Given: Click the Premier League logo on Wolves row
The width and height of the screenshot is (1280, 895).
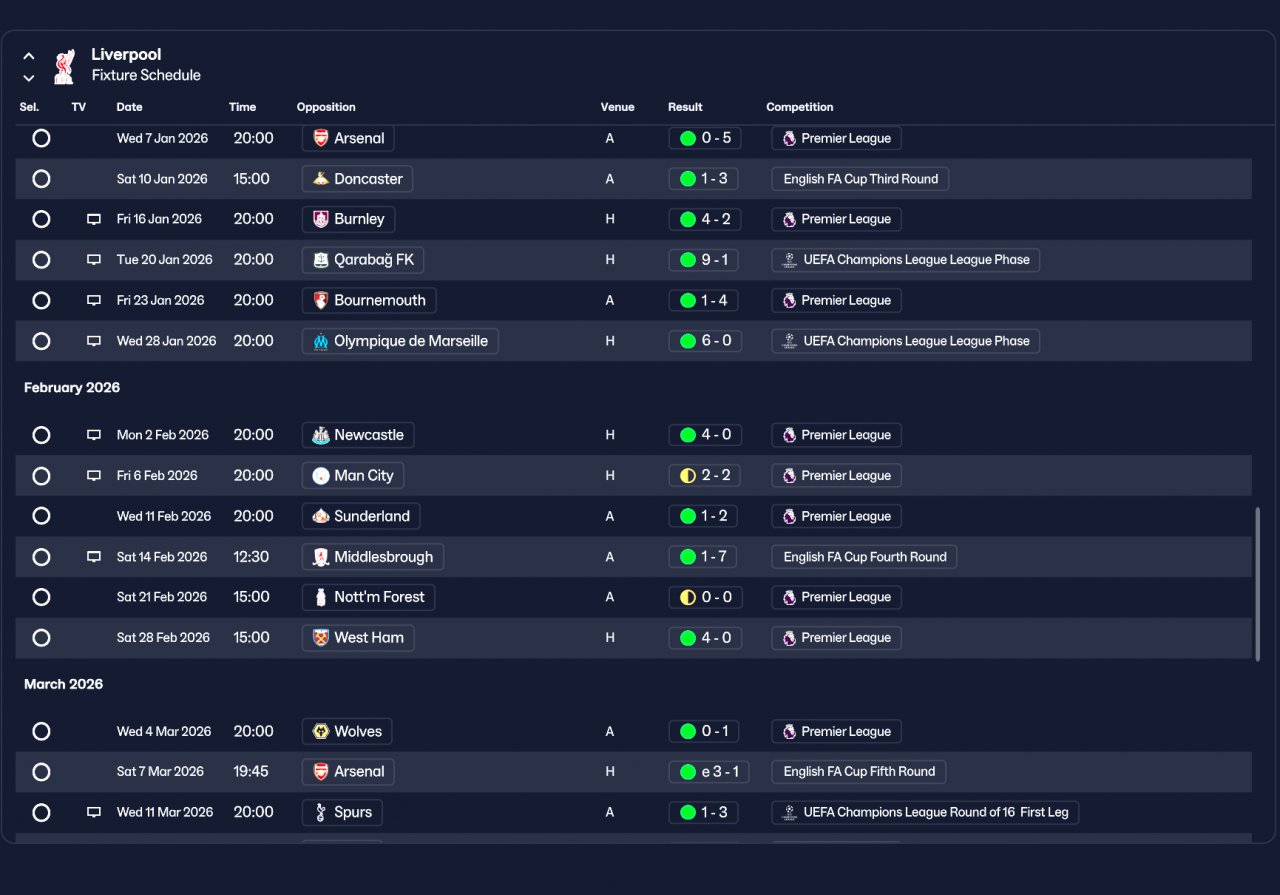Looking at the screenshot, I should [789, 731].
